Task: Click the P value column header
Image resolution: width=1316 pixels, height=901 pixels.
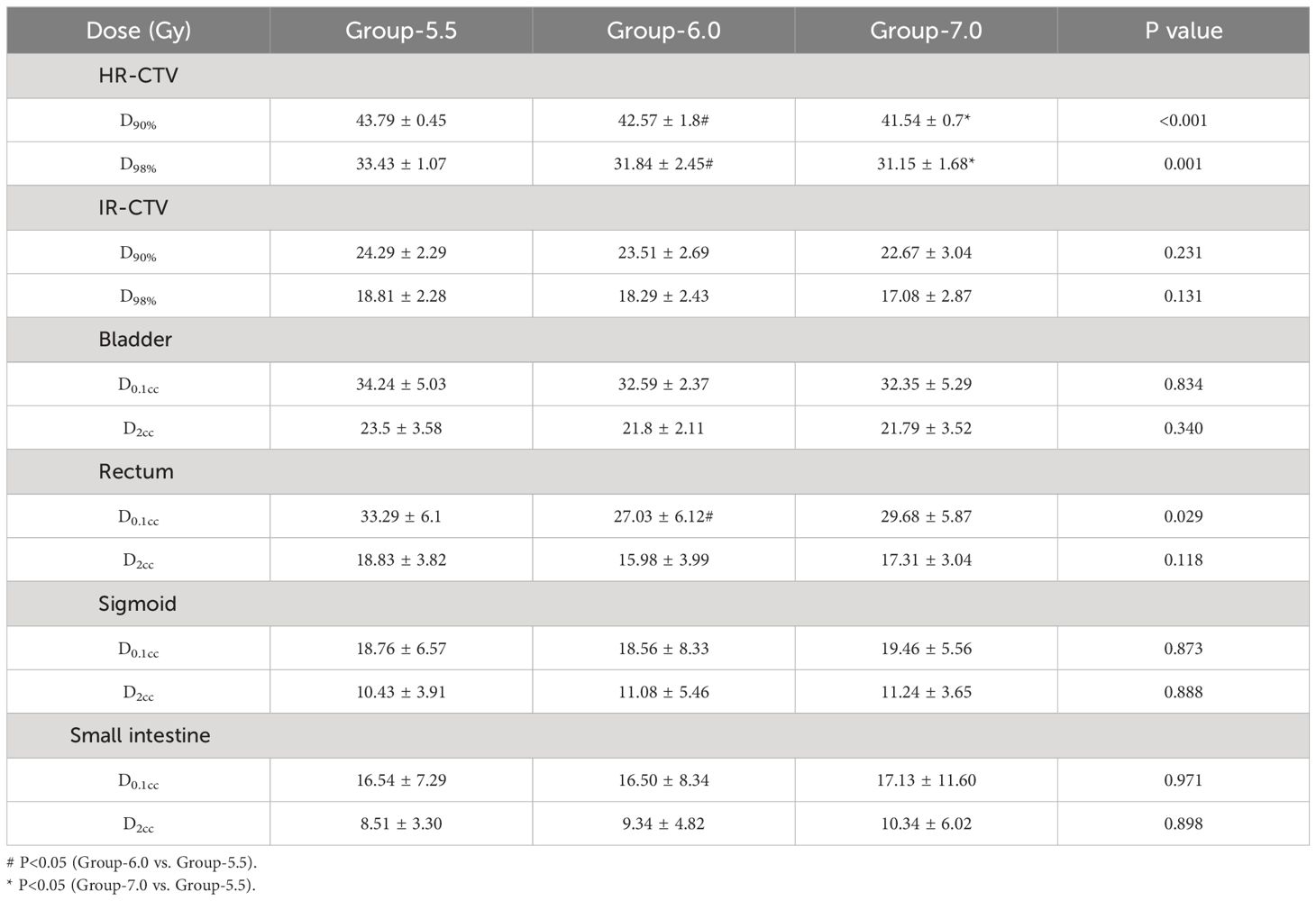Action: [x=1183, y=31]
